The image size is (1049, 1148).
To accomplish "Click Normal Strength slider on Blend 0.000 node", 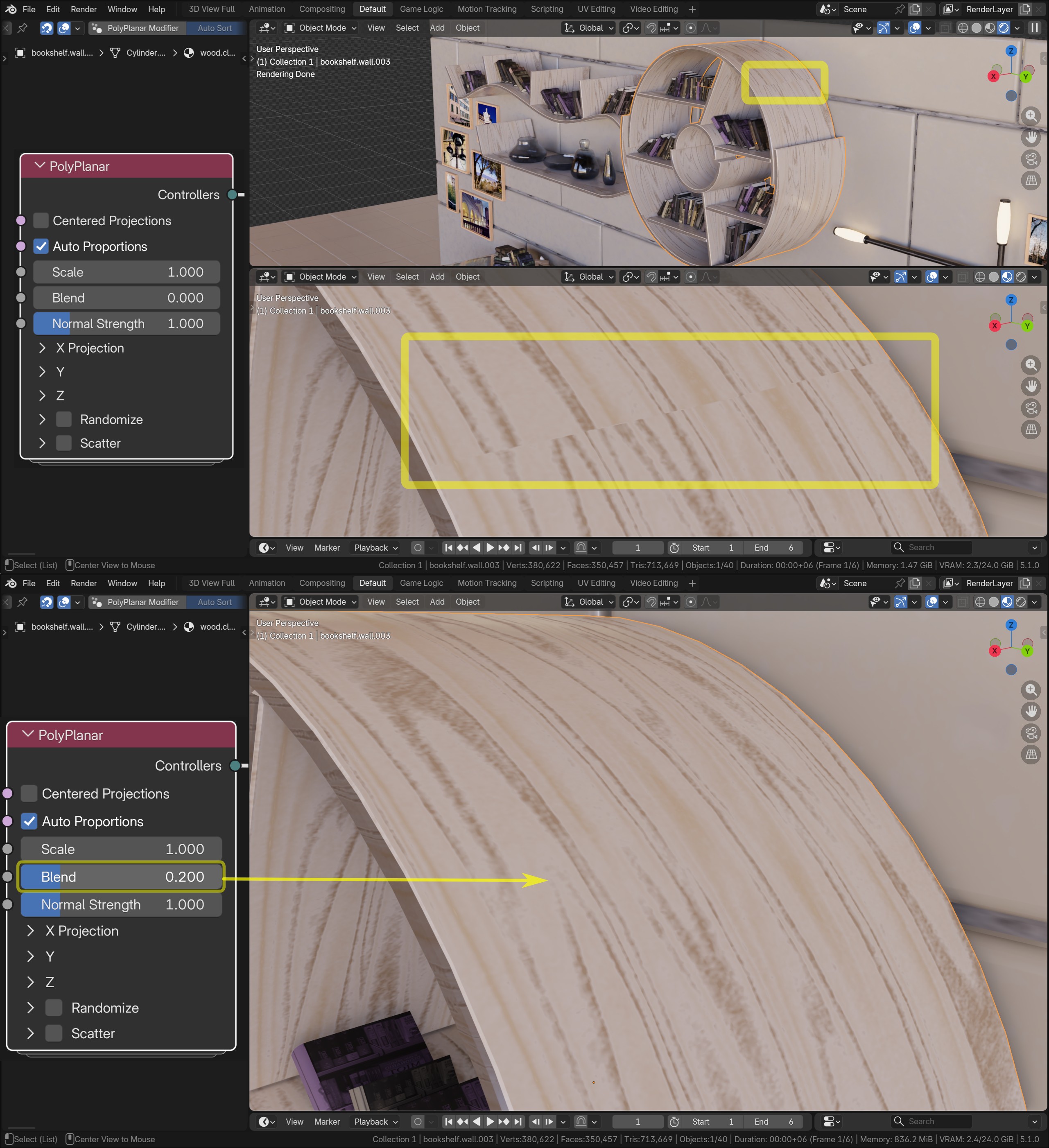I will click(127, 323).
